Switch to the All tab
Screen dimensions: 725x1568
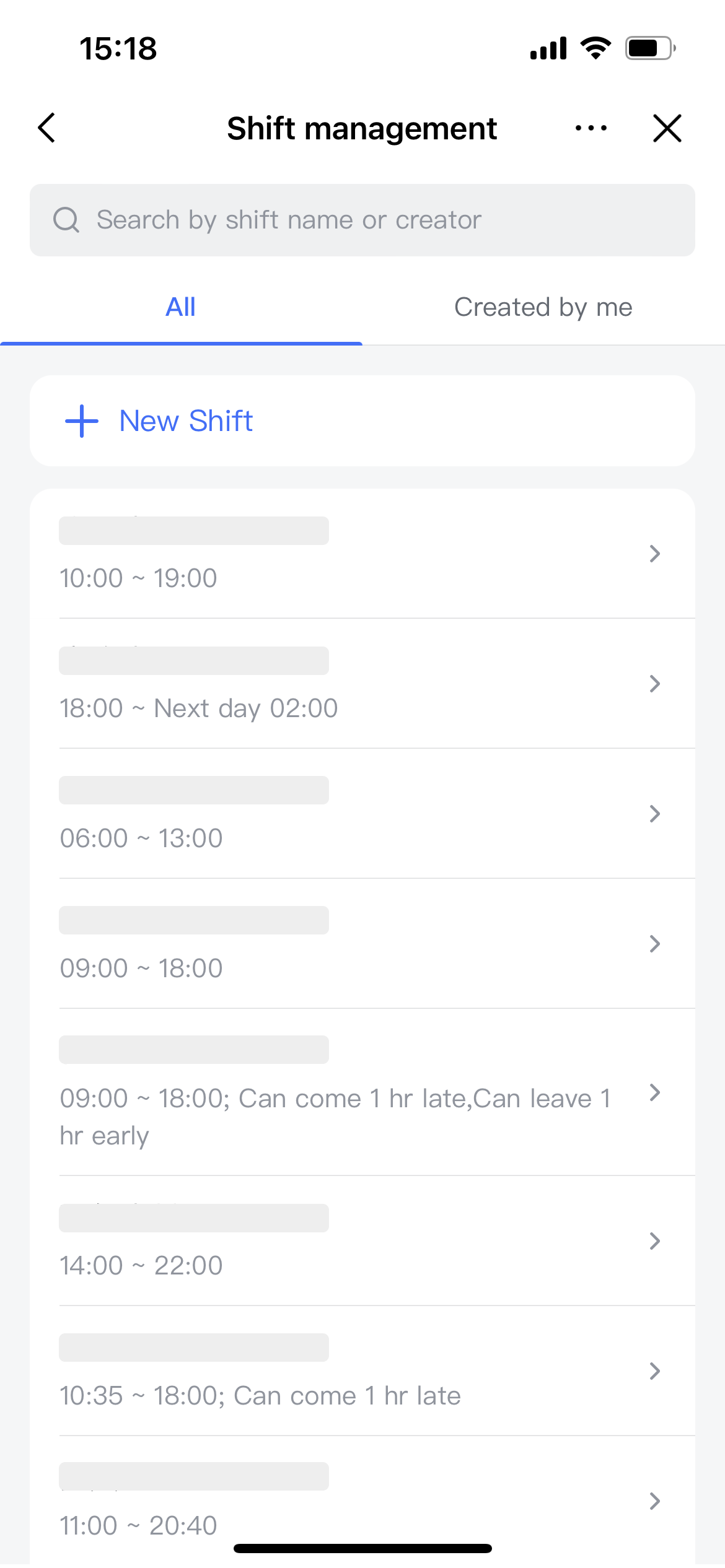(180, 307)
